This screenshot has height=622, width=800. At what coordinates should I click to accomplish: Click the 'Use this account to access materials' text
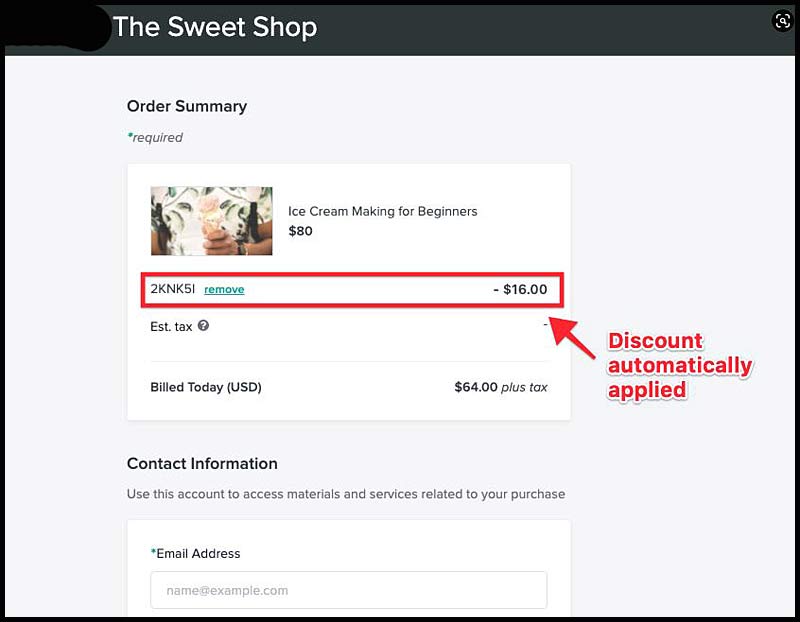(346, 494)
